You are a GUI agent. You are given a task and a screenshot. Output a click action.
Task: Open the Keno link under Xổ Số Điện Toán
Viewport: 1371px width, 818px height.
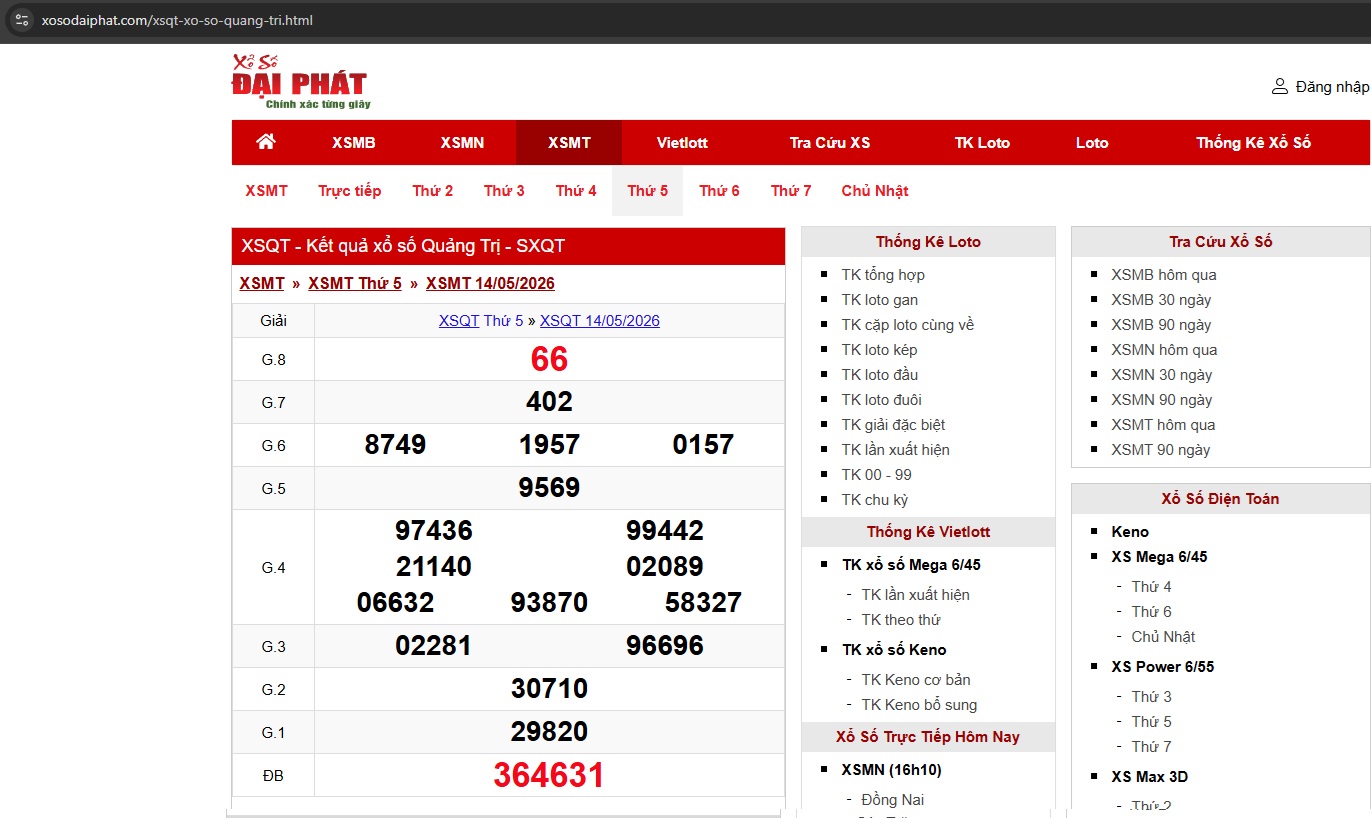coord(1130,532)
